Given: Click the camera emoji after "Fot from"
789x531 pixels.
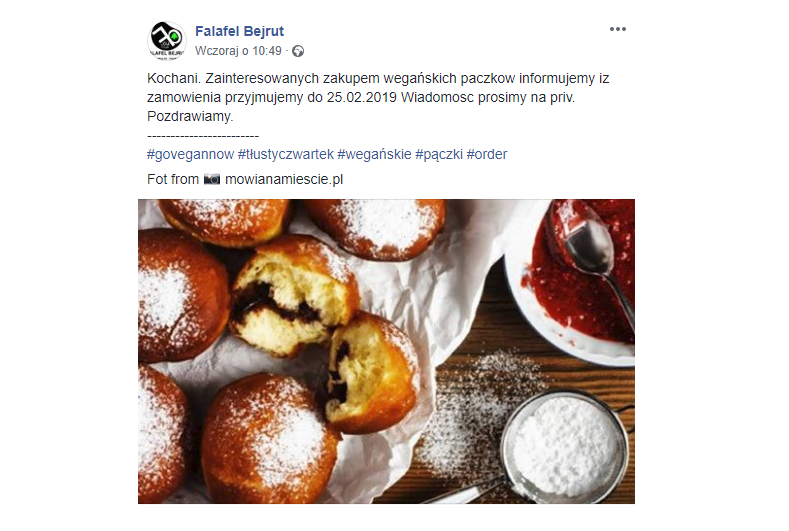Looking at the screenshot, I should (x=212, y=179).
